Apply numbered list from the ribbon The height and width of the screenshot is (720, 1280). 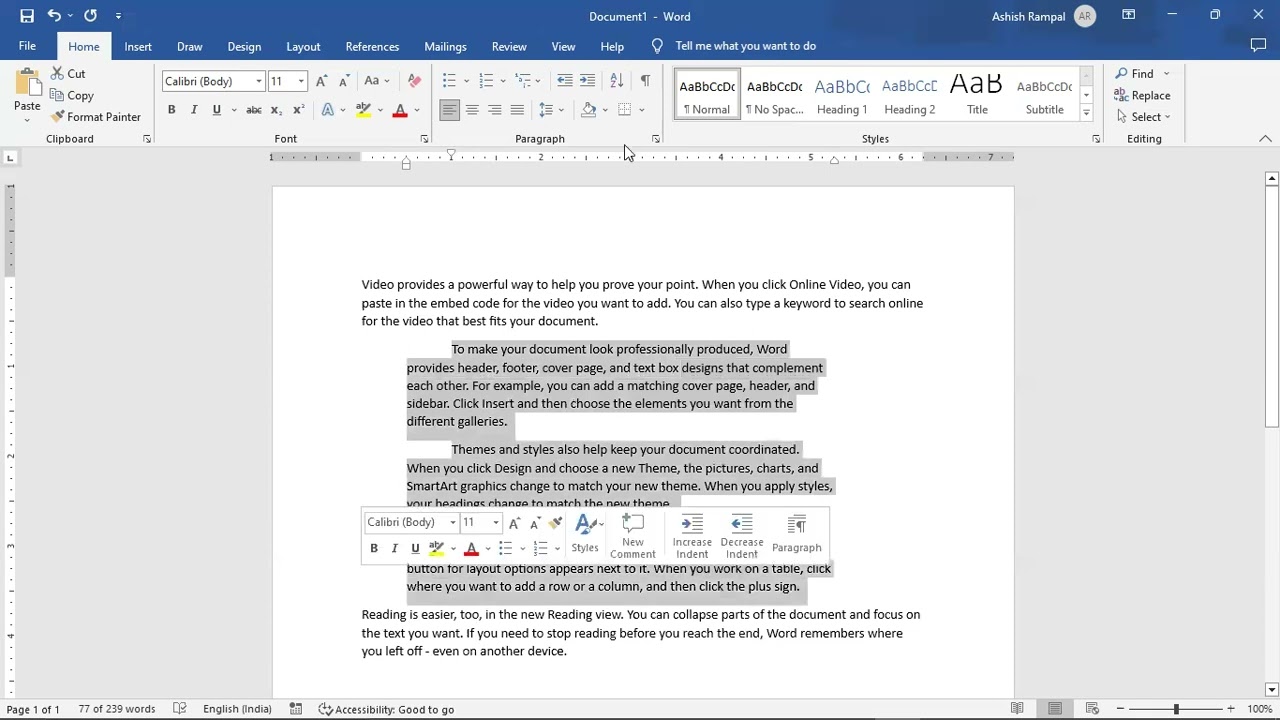point(486,81)
